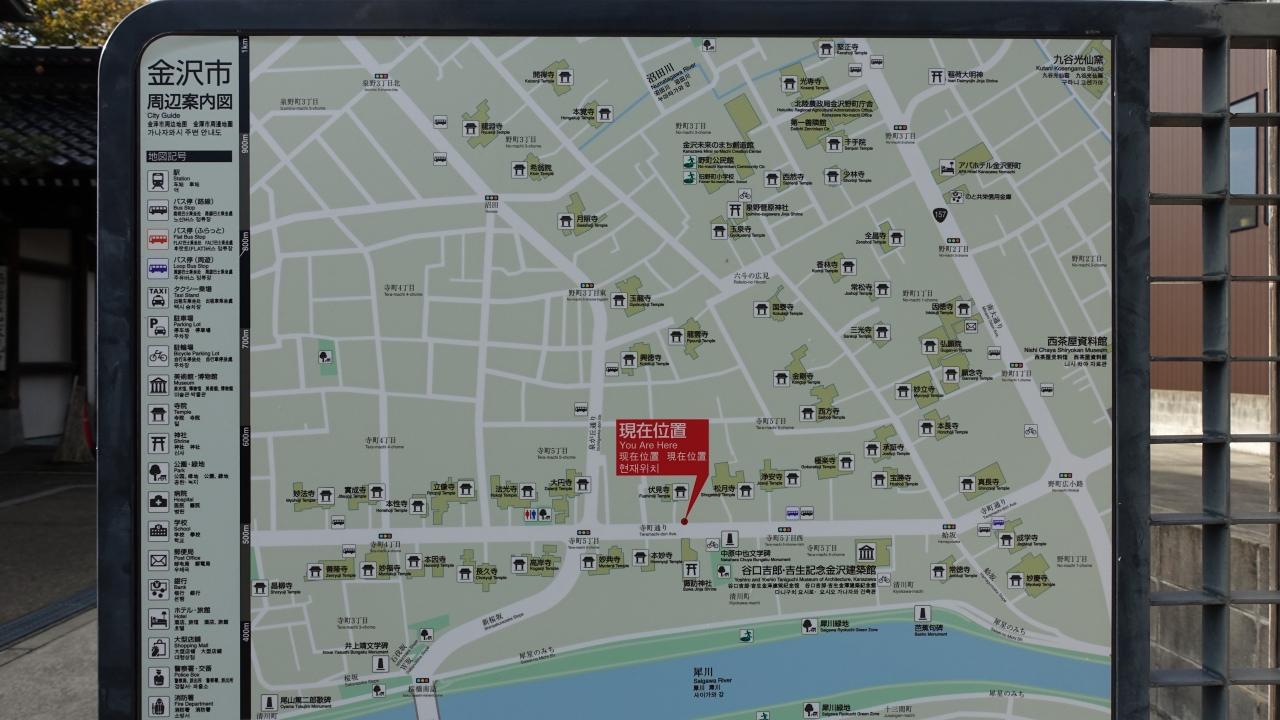Click the blue Loop Bus Stop legend icon
Viewport: 1280px width, 720px height.
158,268
